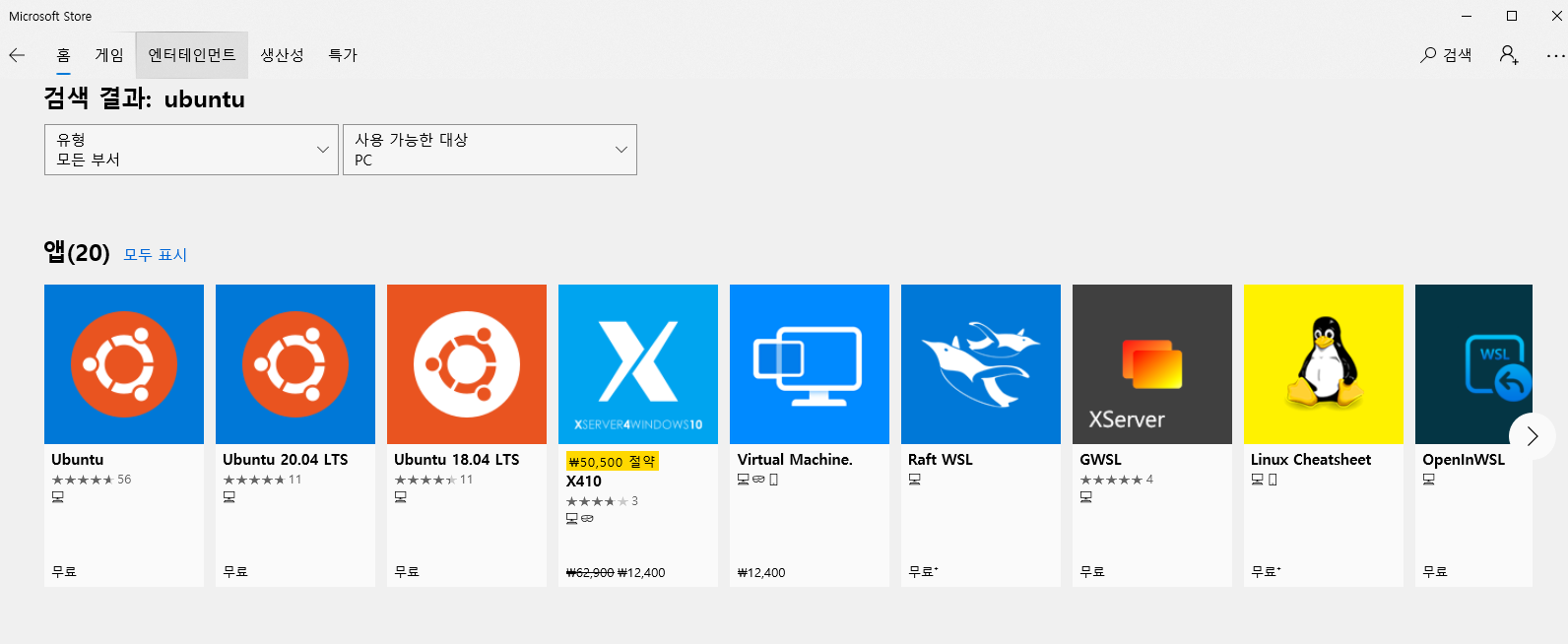1568x644 pixels.
Task: Click PC device icon under OpenInWSL
Action: pos(1429,480)
